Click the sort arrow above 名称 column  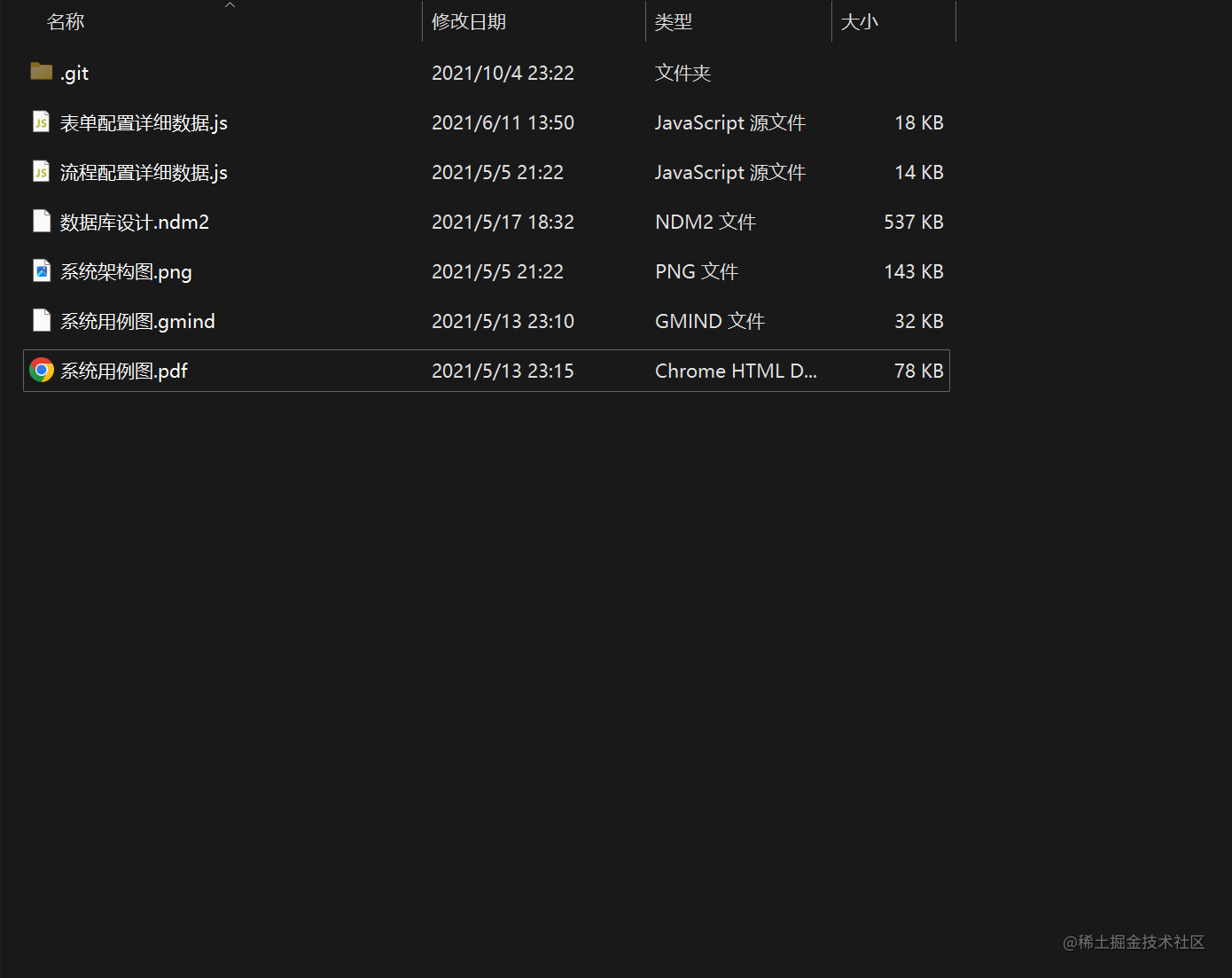230,4
